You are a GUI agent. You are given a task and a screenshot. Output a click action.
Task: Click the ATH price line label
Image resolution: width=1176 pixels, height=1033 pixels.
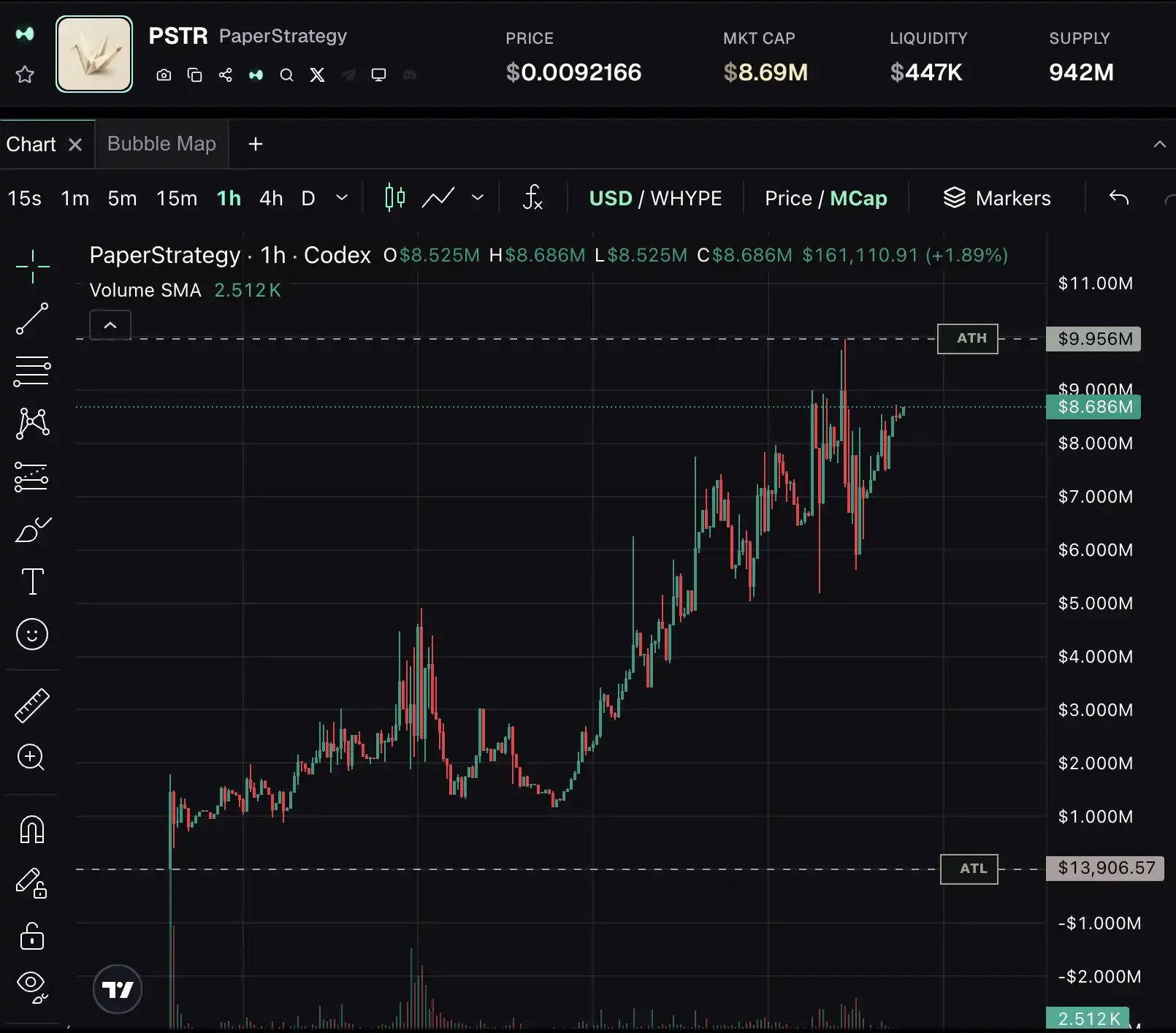tap(968, 338)
